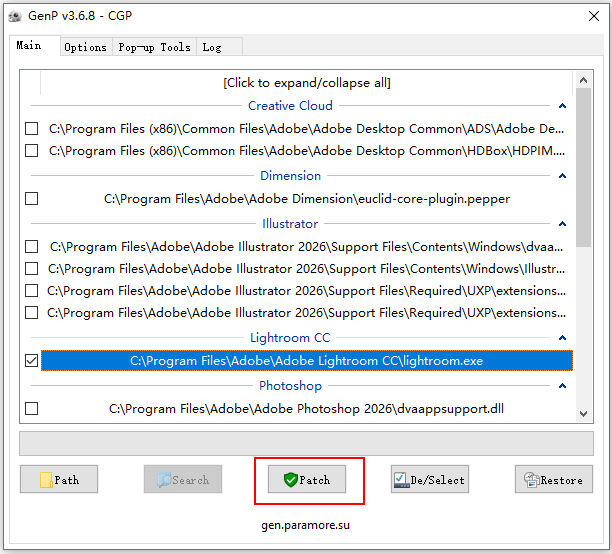This screenshot has height=554, width=612.
Task: Open the Pop-up Tools tab
Action: tap(155, 47)
